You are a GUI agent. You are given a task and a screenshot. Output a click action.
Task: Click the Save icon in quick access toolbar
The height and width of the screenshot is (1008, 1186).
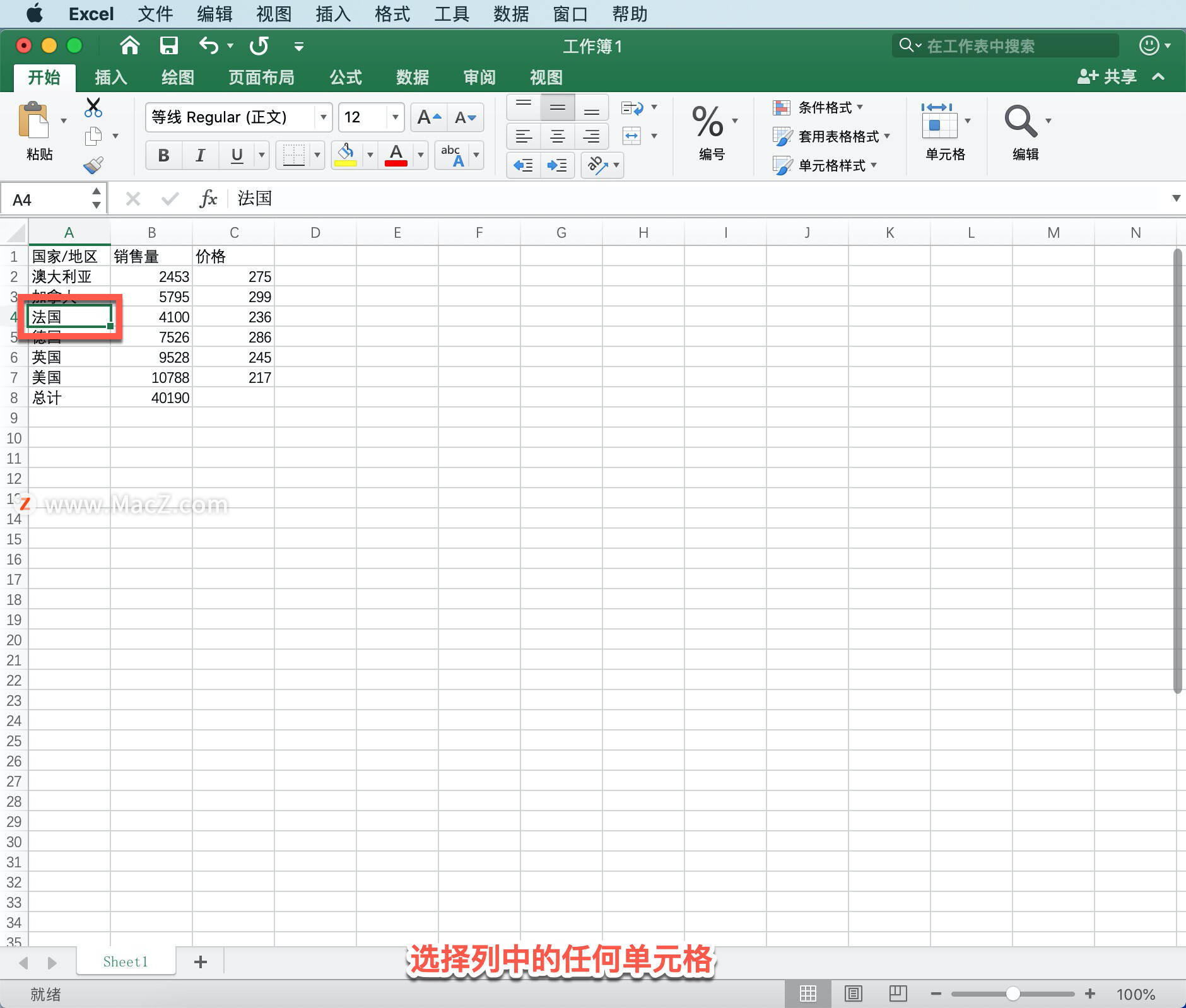click(x=168, y=45)
